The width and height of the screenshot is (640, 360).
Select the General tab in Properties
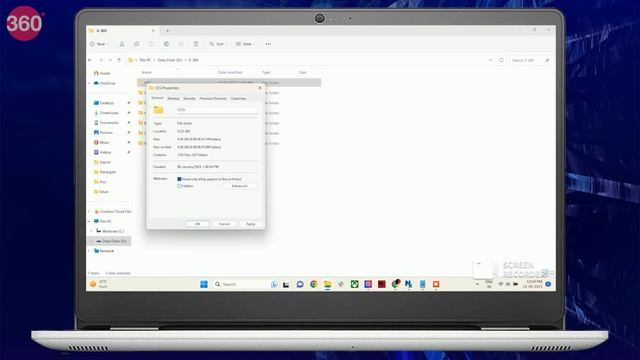[x=157, y=98]
